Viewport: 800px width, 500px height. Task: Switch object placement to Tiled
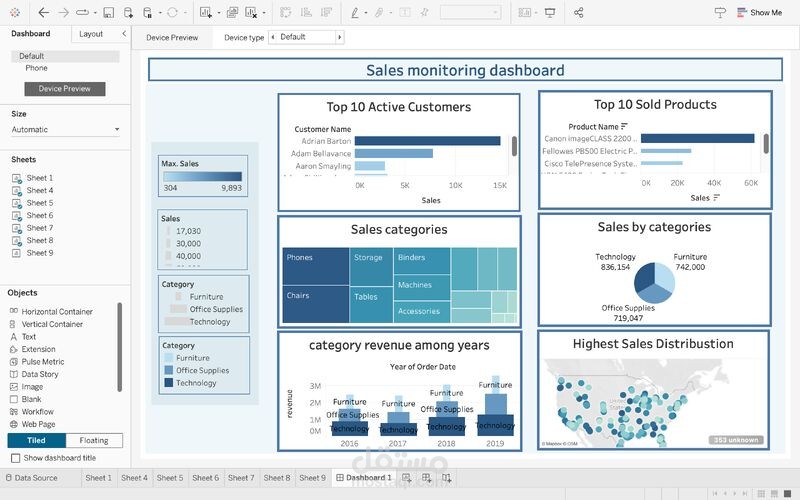[36, 440]
